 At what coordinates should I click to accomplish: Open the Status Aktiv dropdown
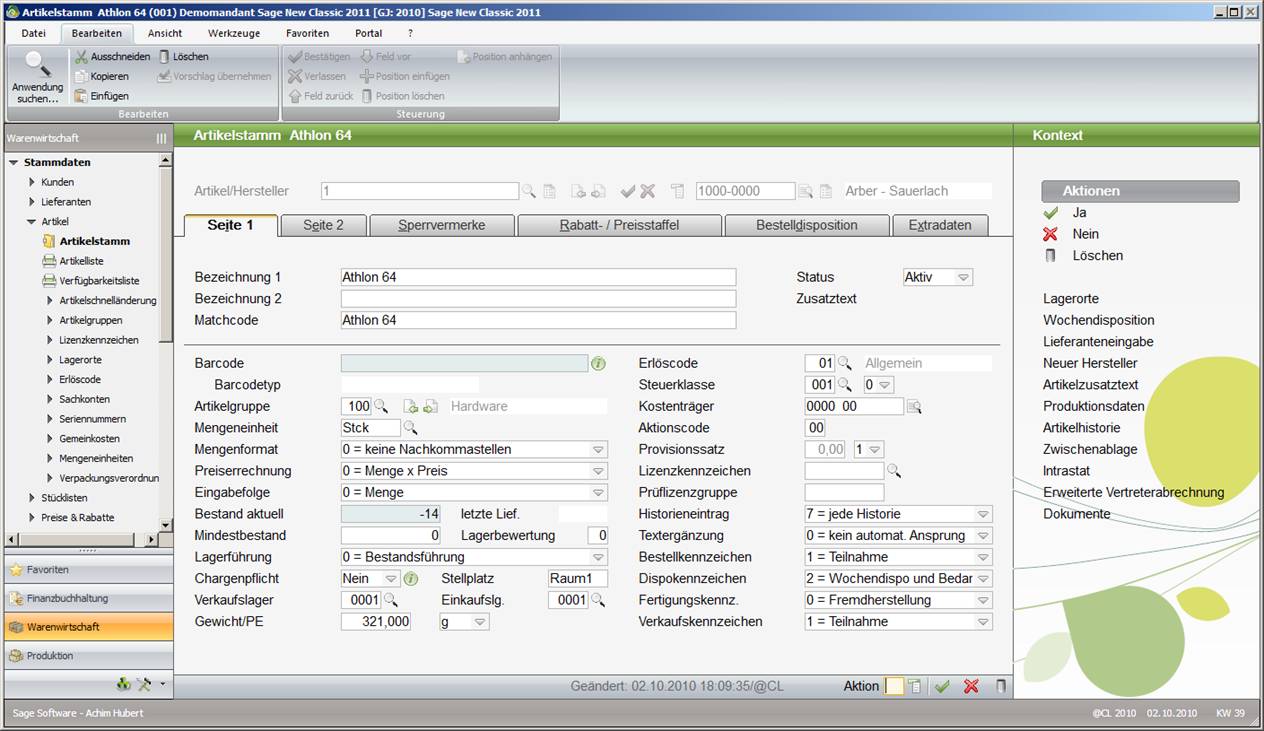963,277
